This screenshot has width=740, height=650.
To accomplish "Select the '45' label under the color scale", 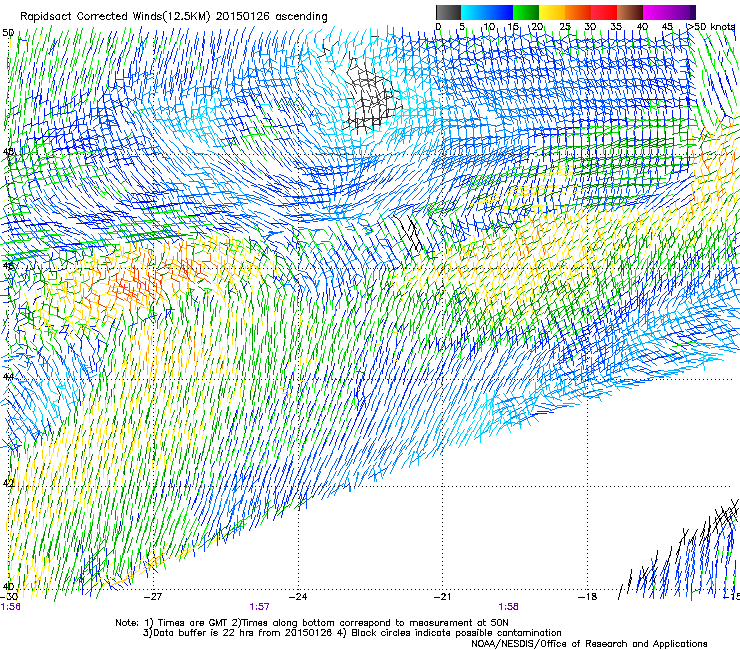I will click(667, 27).
